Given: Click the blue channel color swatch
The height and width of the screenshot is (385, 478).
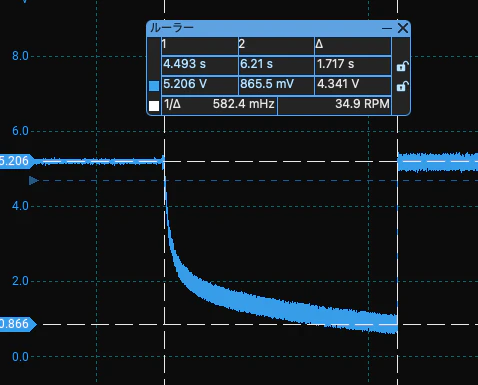Looking at the screenshot, I should (154, 86).
